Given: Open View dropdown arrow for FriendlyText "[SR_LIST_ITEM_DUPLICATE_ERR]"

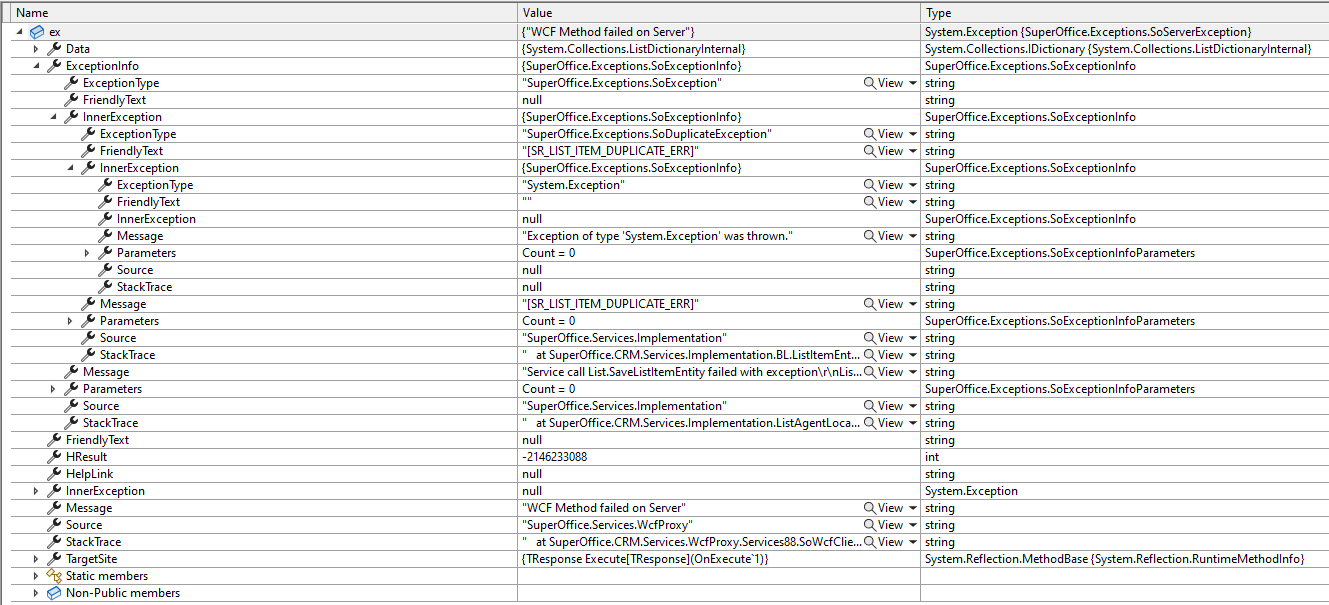Looking at the screenshot, I should click(x=913, y=151).
